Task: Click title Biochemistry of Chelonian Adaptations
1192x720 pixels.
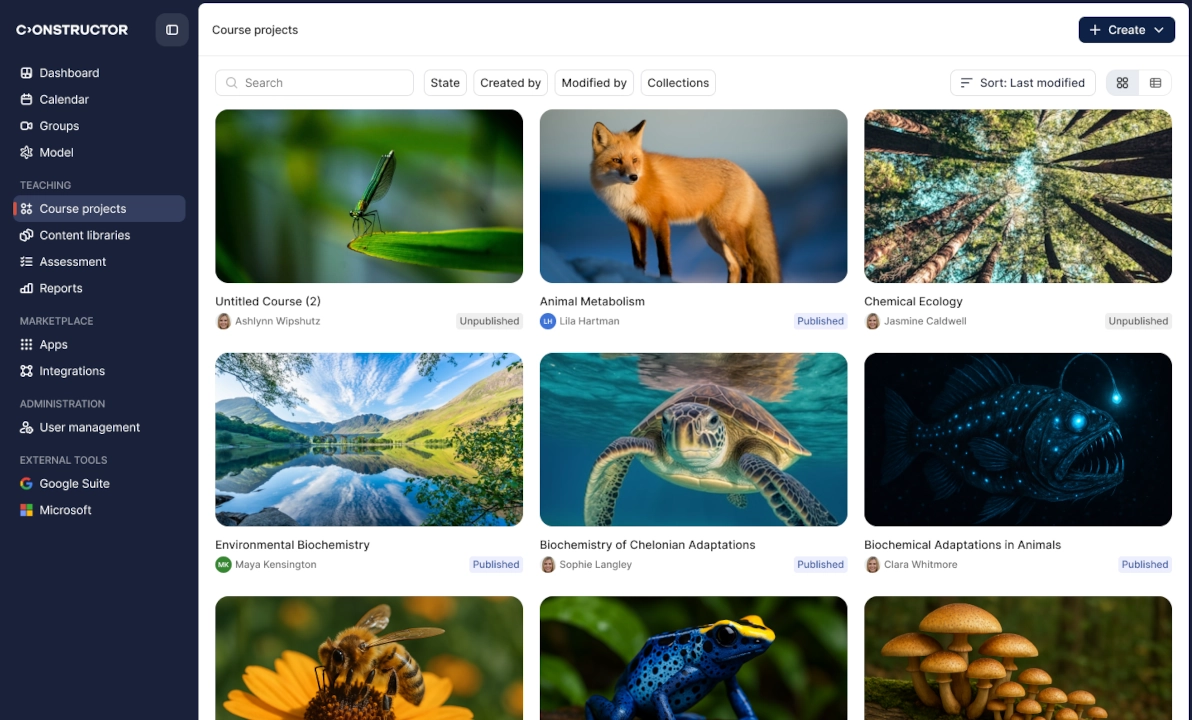Action: [x=647, y=545]
